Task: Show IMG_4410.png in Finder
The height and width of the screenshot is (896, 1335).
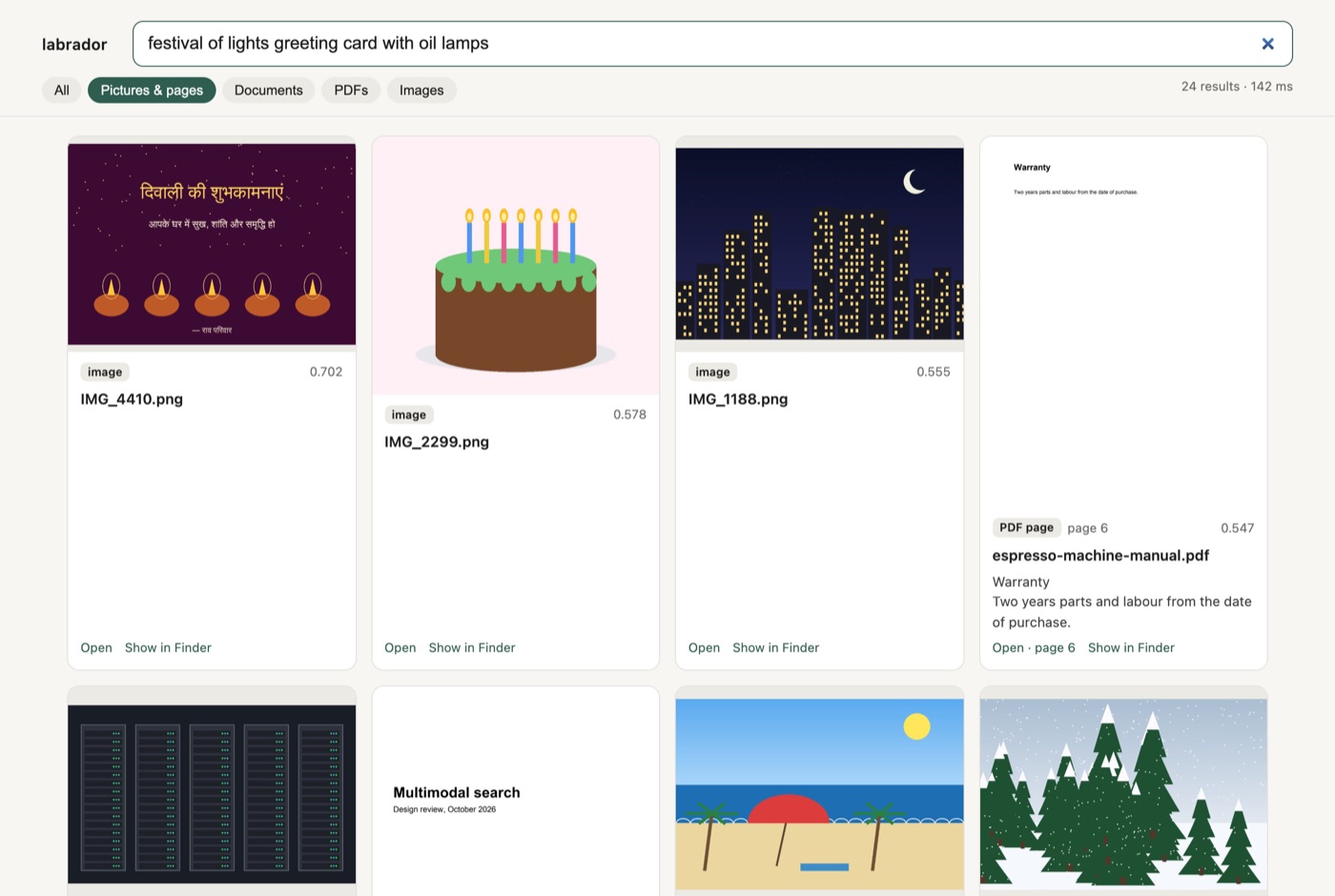Action: point(168,648)
